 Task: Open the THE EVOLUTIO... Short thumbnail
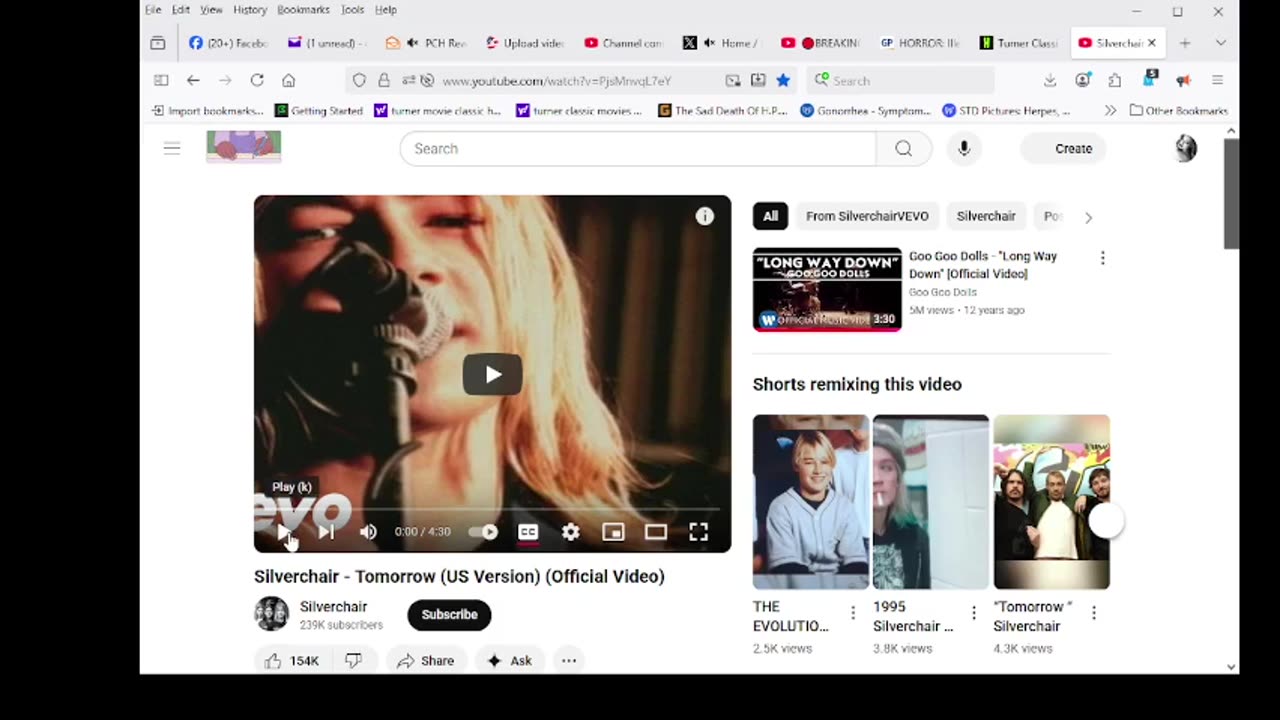[811, 502]
